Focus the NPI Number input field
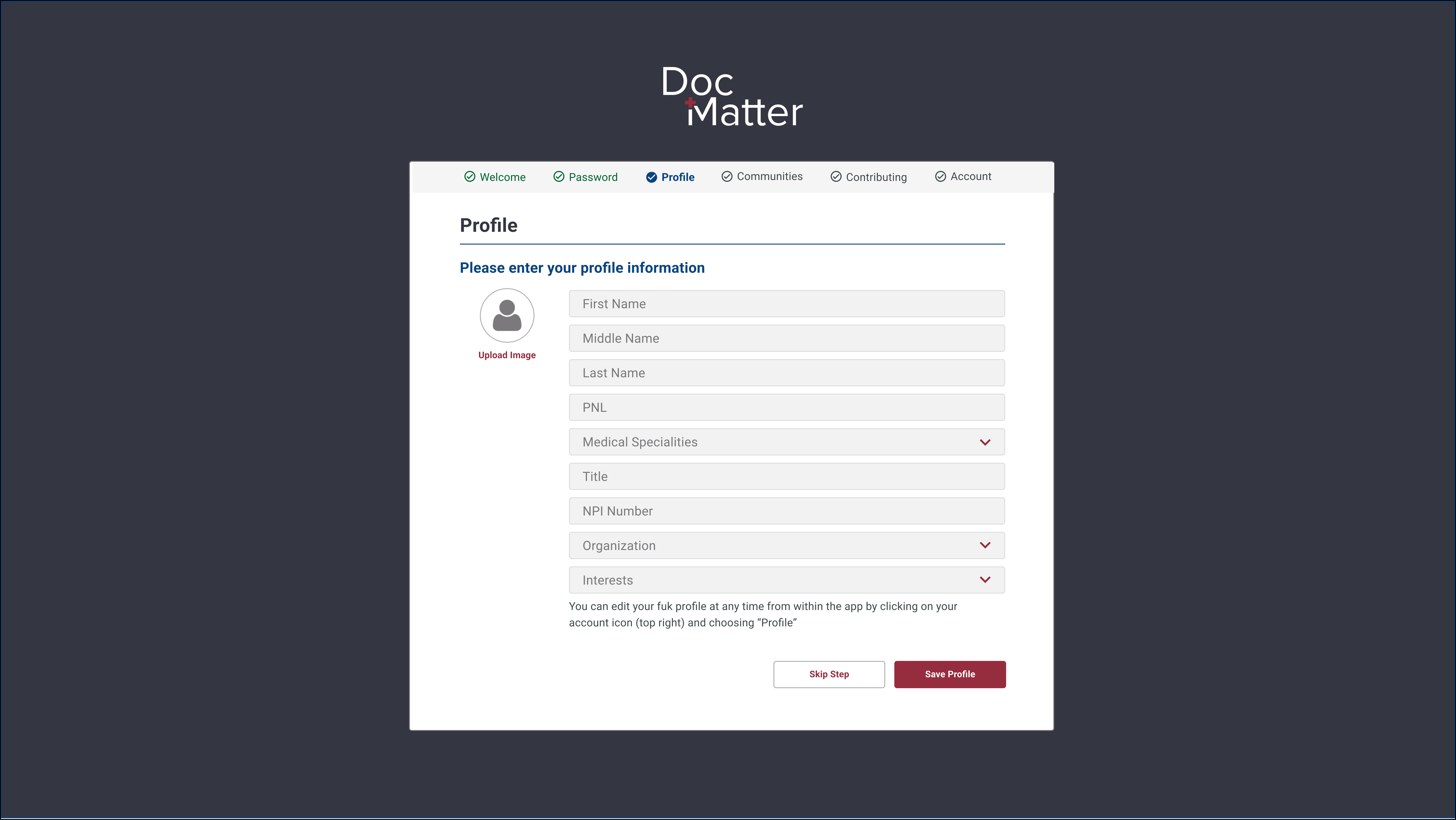Image resolution: width=1456 pixels, height=820 pixels. point(787,511)
